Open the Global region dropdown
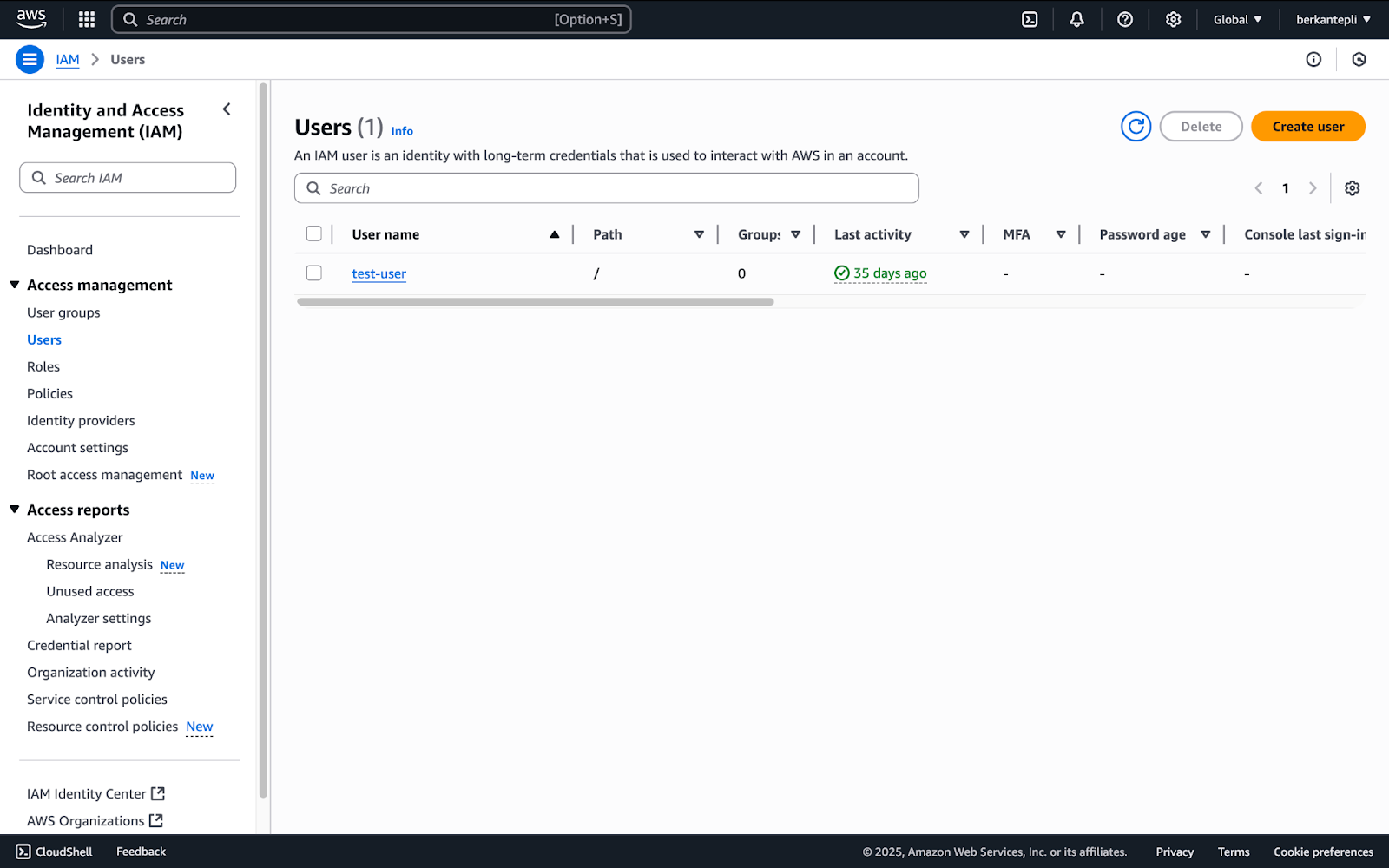Screen dimensions: 1389x868 click(x=1237, y=19)
